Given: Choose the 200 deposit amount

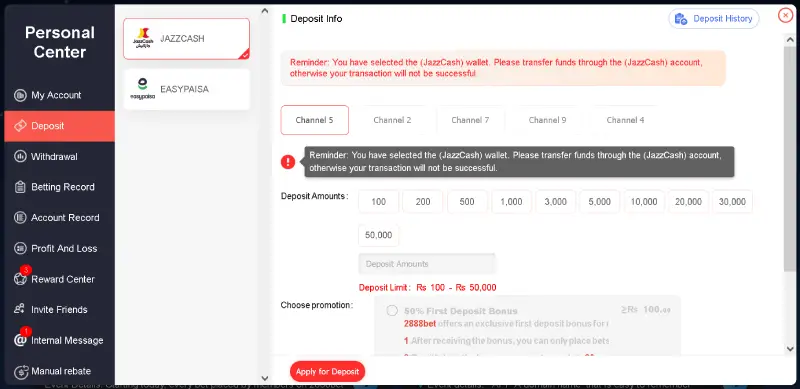Looking at the screenshot, I should pyautogui.click(x=423, y=202).
